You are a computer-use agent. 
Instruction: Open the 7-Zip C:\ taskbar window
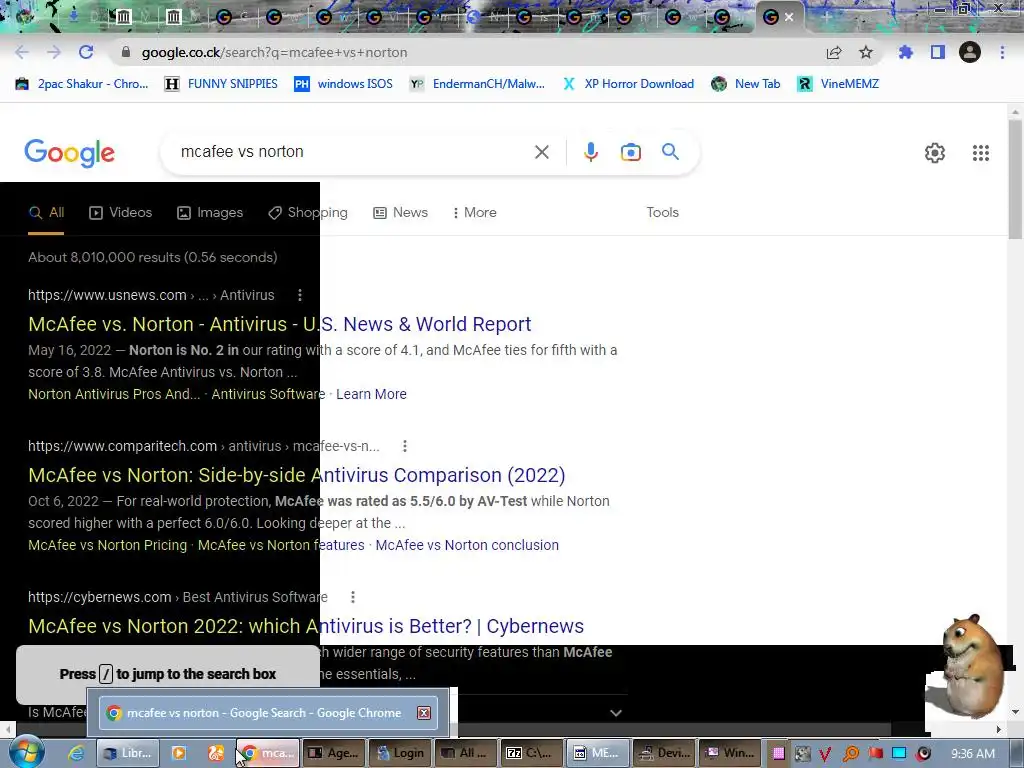tap(532, 753)
